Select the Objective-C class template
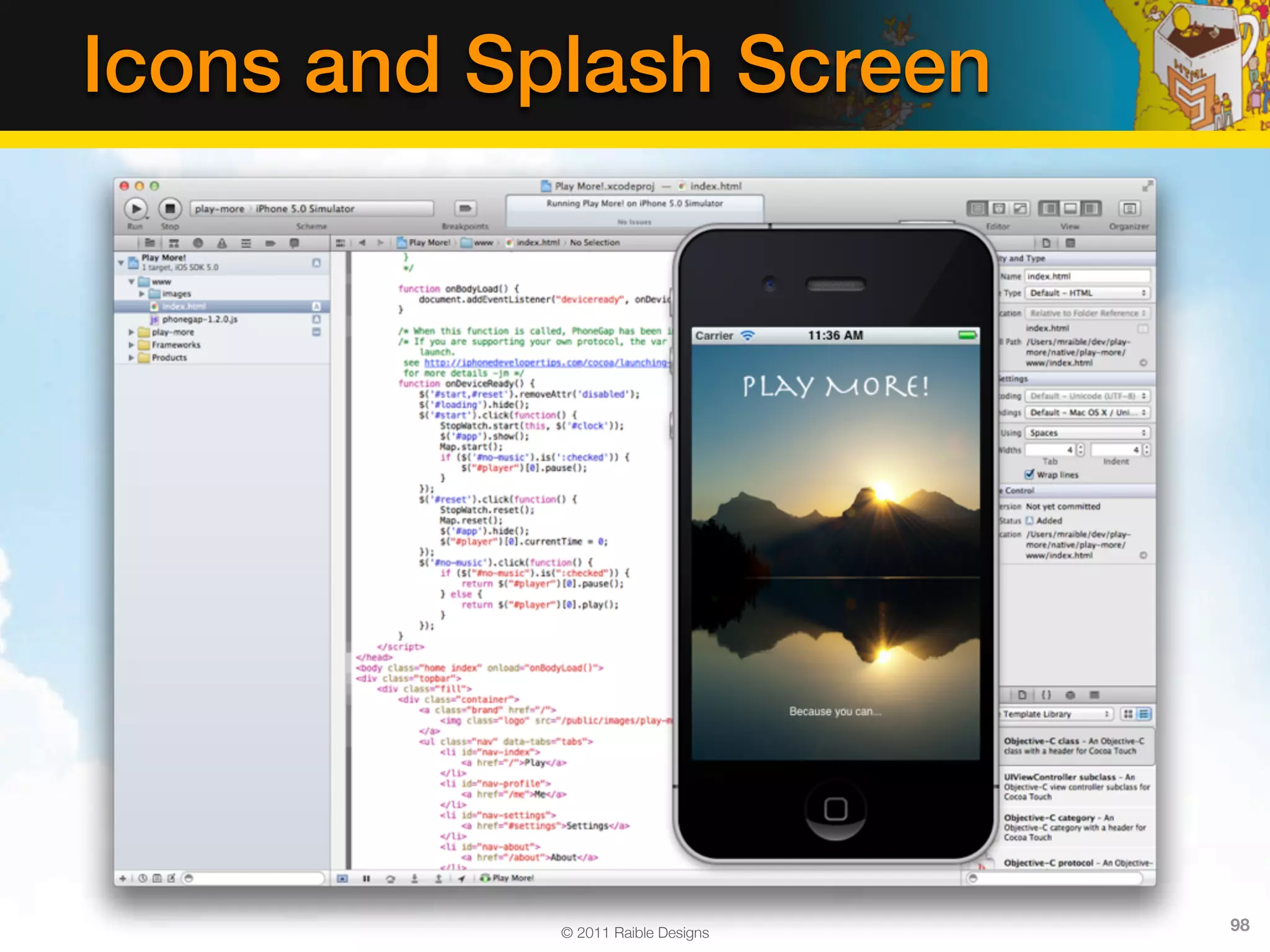The width and height of the screenshot is (1270, 952). [1077, 746]
